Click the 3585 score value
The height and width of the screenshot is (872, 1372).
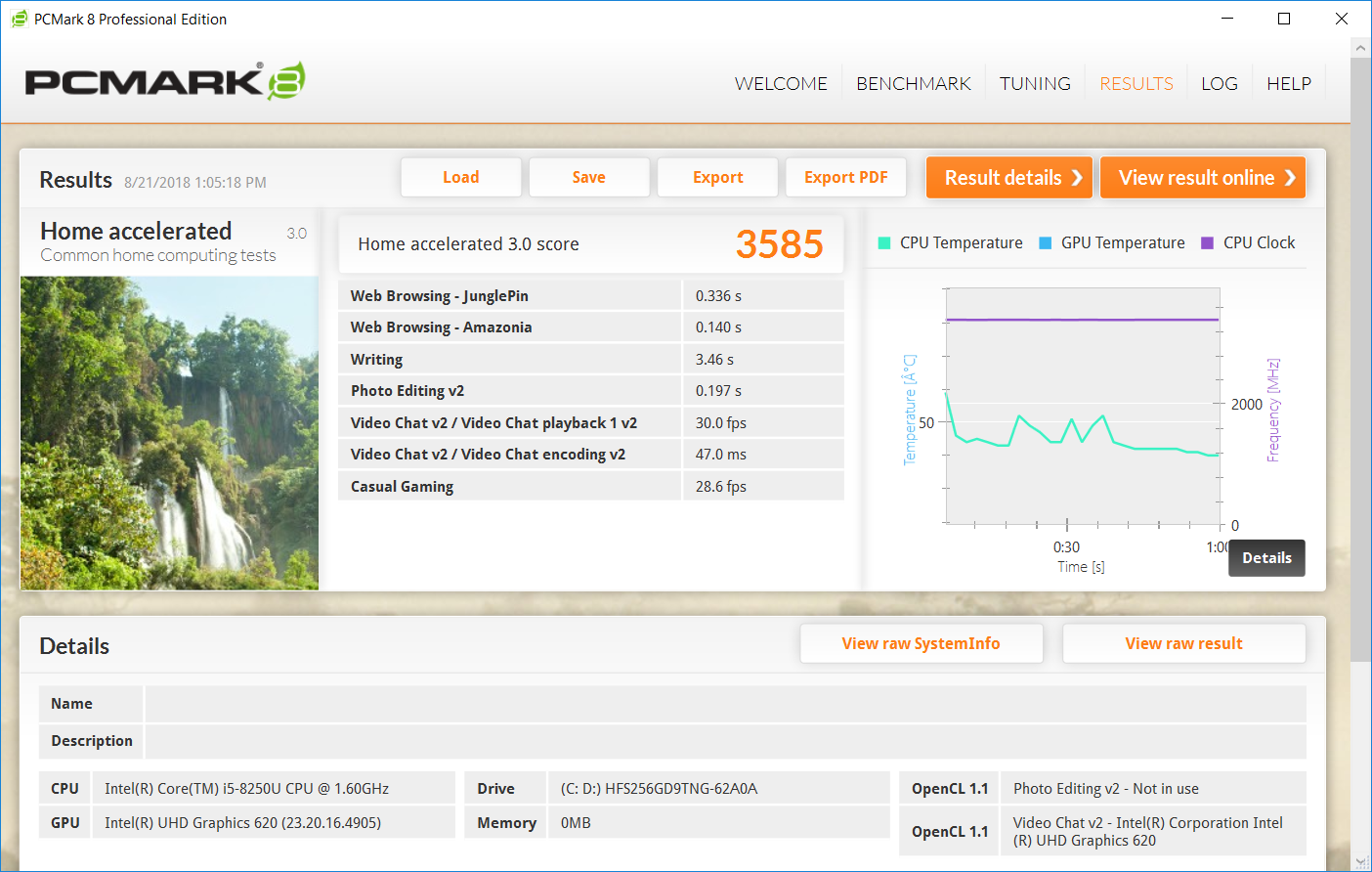pos(780,244)
